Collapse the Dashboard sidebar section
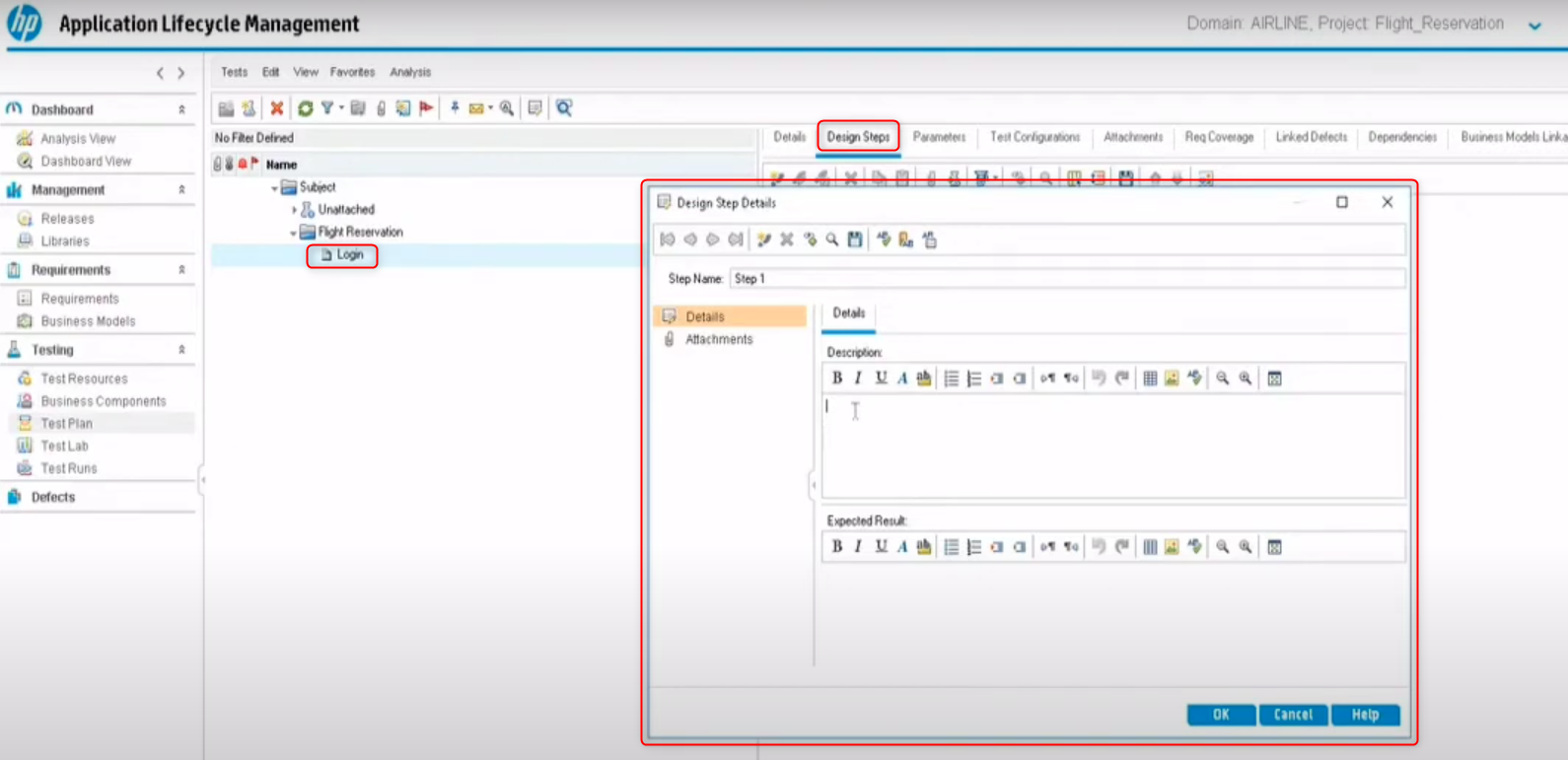Image resolution: width=1568 pixels, height=760 pixels. (x=181, y=109)
